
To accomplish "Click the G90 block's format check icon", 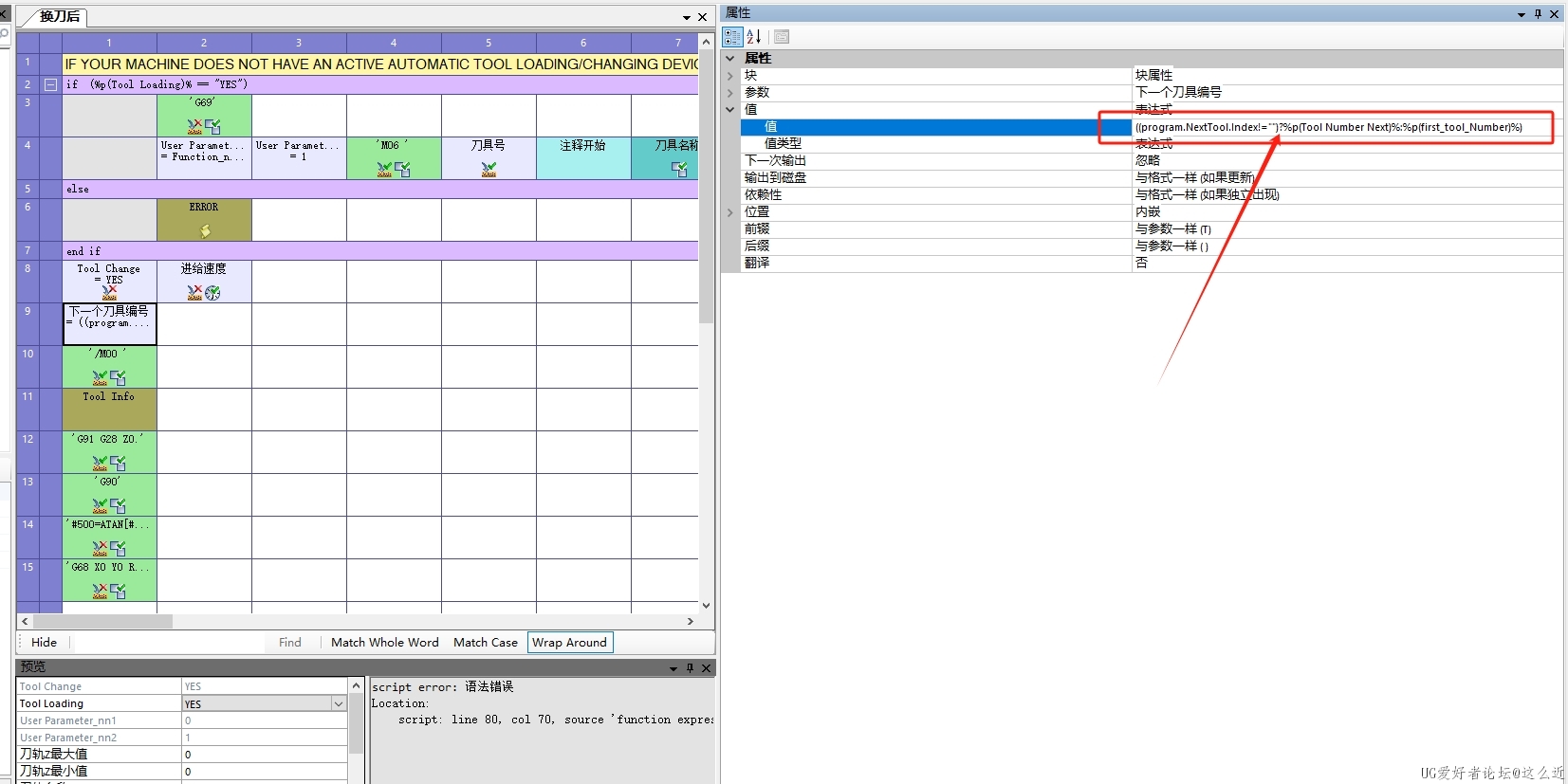I will point(118,505).
